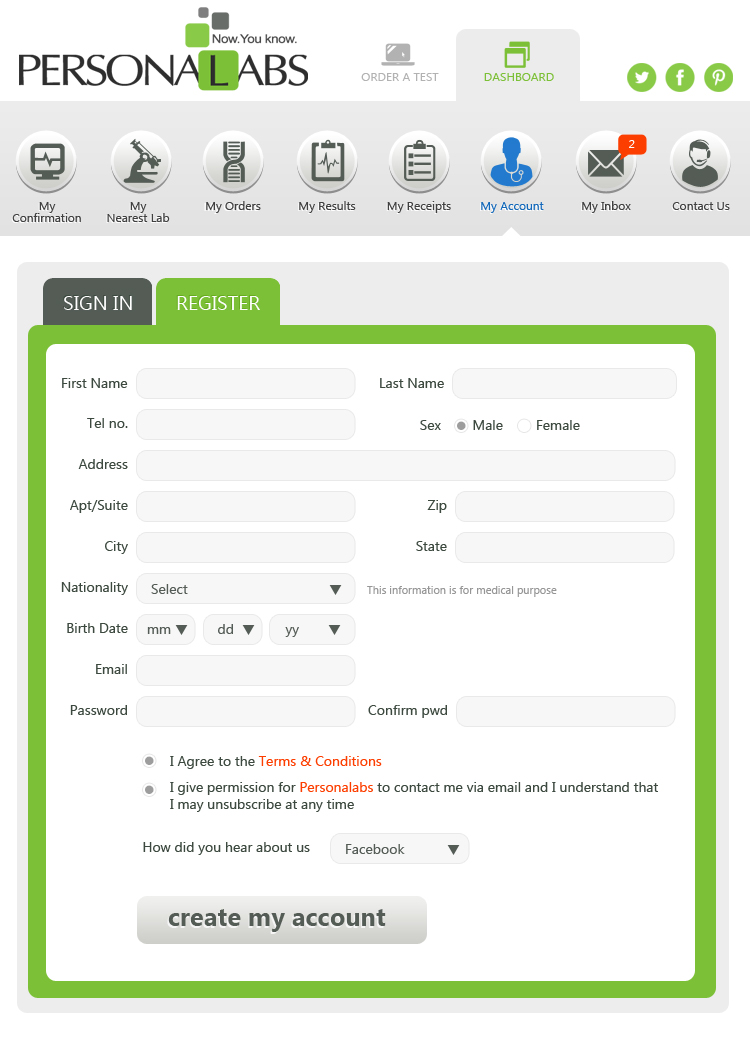Focus the Zip field
The width and height of the screenshot is (750, 1058).
point(565,506)
